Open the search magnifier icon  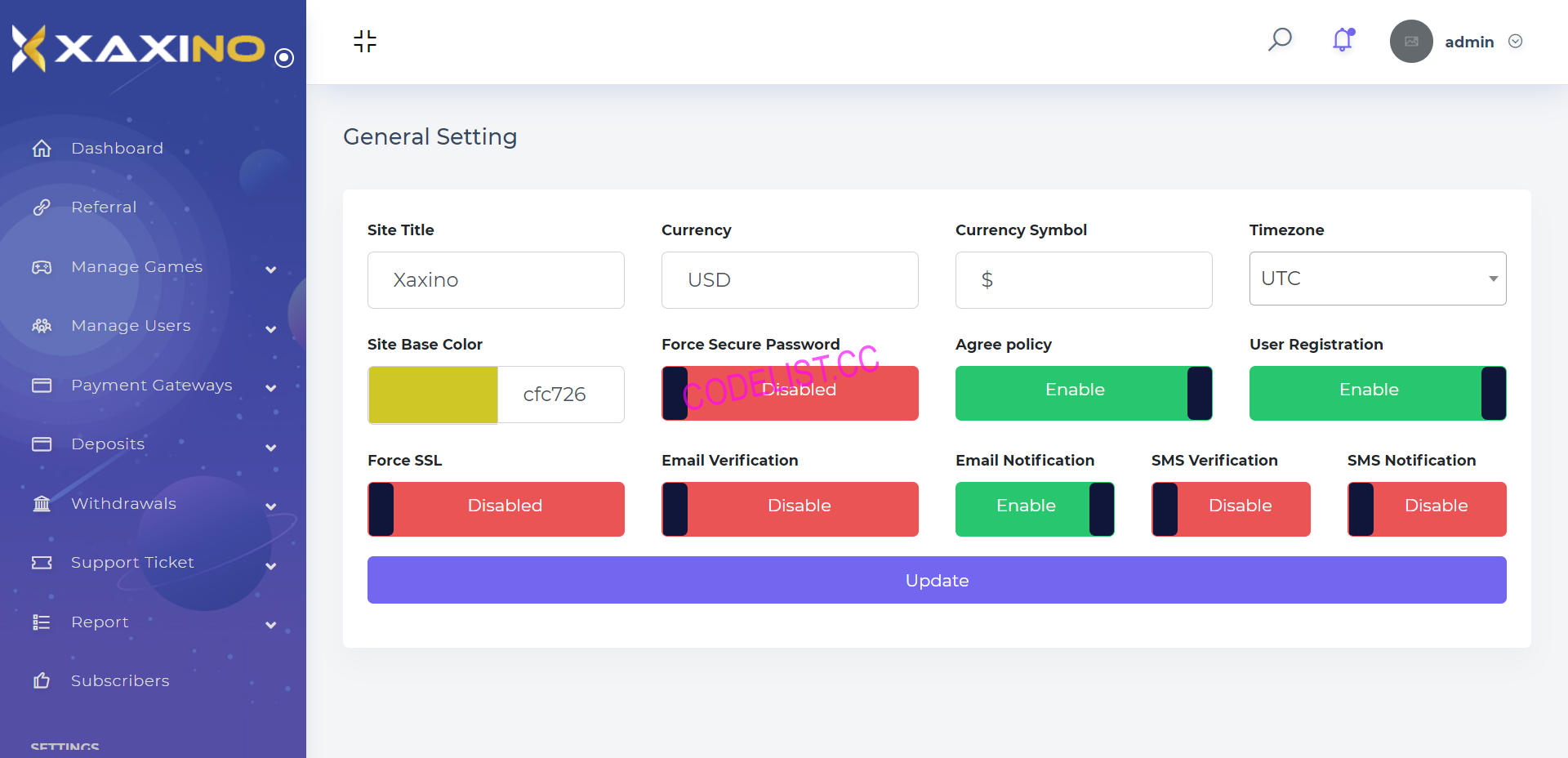(x=1280, y=40)
